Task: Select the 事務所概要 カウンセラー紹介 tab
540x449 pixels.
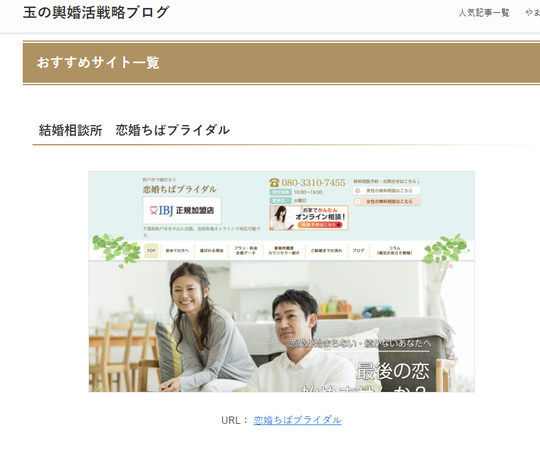Action: [284, 251]
